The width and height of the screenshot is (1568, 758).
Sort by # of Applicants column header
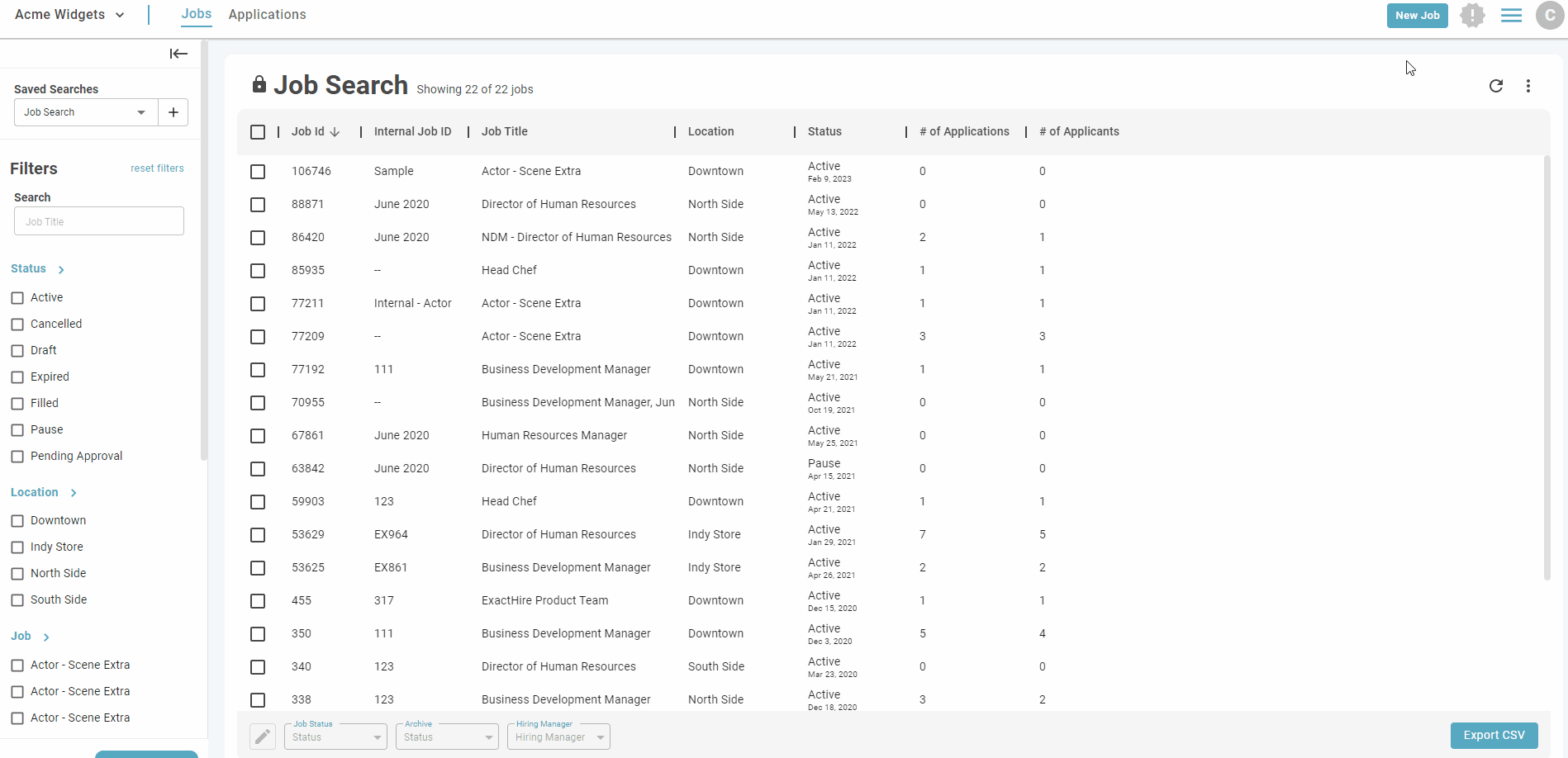coord(1079,131)
